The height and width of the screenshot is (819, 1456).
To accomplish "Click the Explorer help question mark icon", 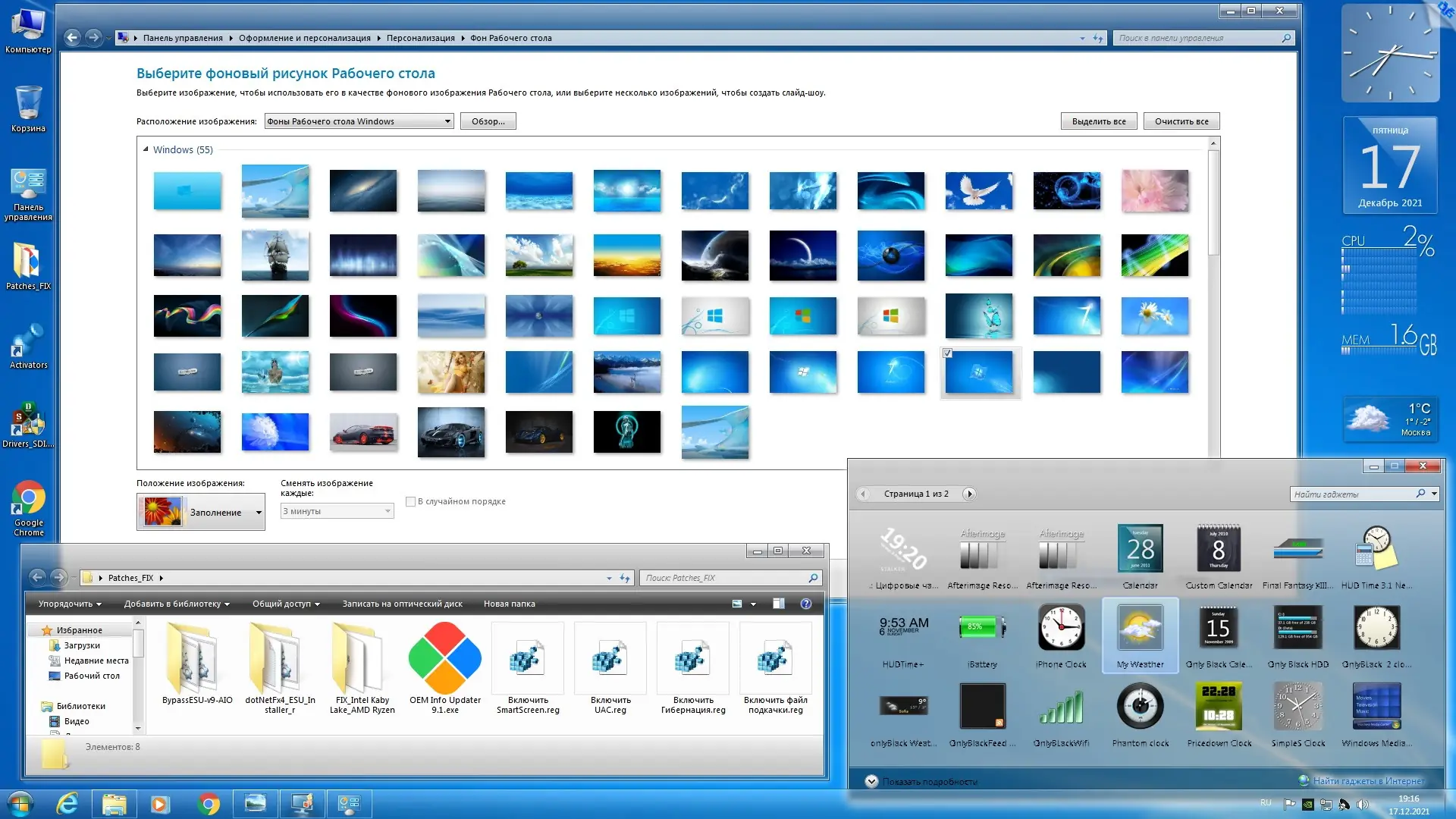I will (x=805, y=604).
